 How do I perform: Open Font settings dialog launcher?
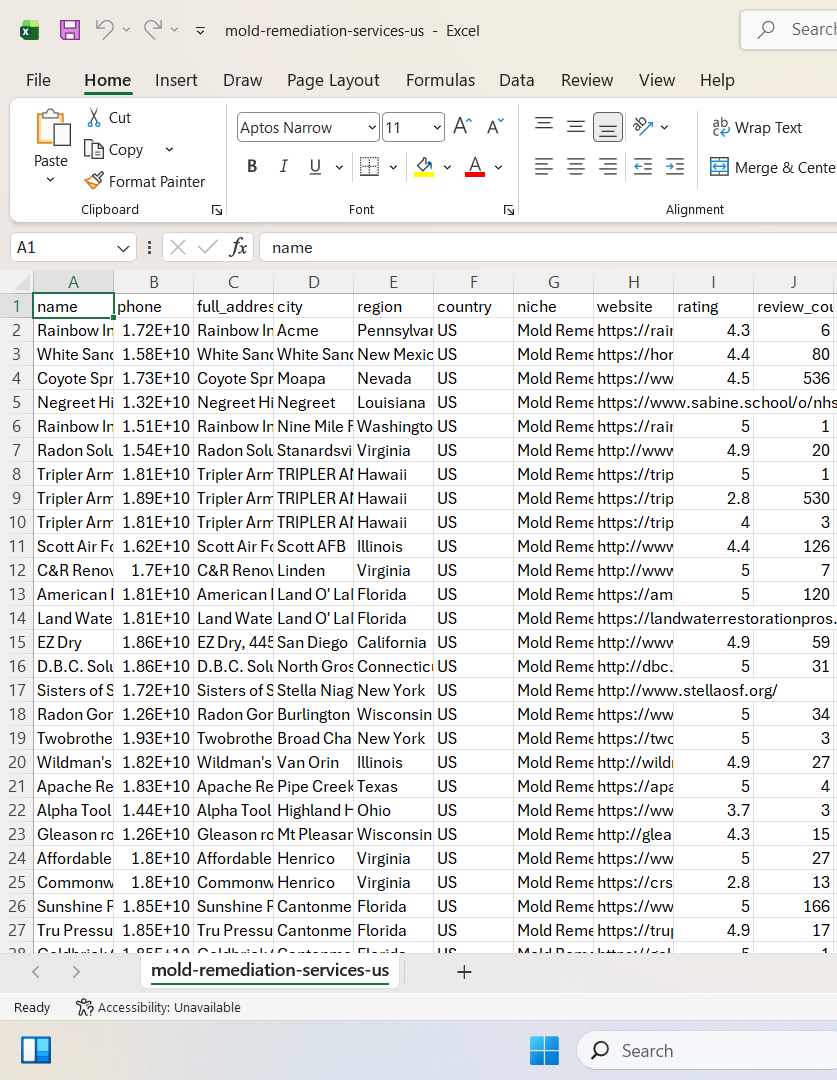point(508,210)
